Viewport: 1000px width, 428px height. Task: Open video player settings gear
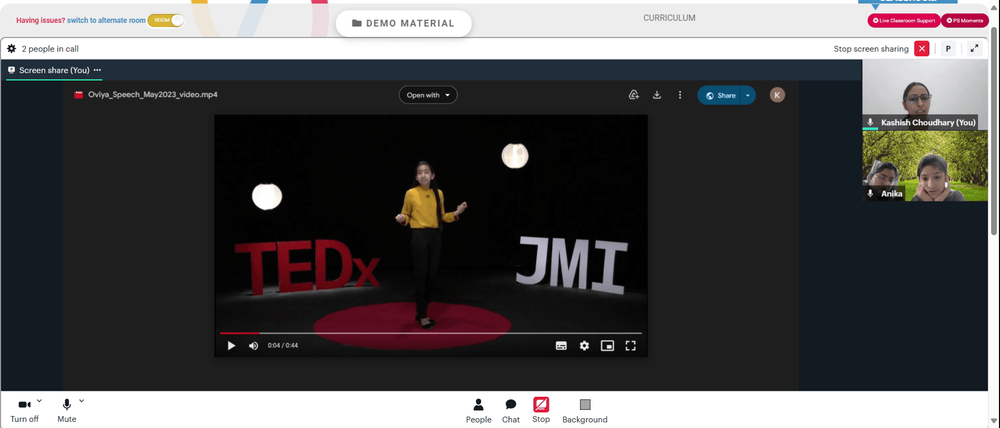(584, 346)
